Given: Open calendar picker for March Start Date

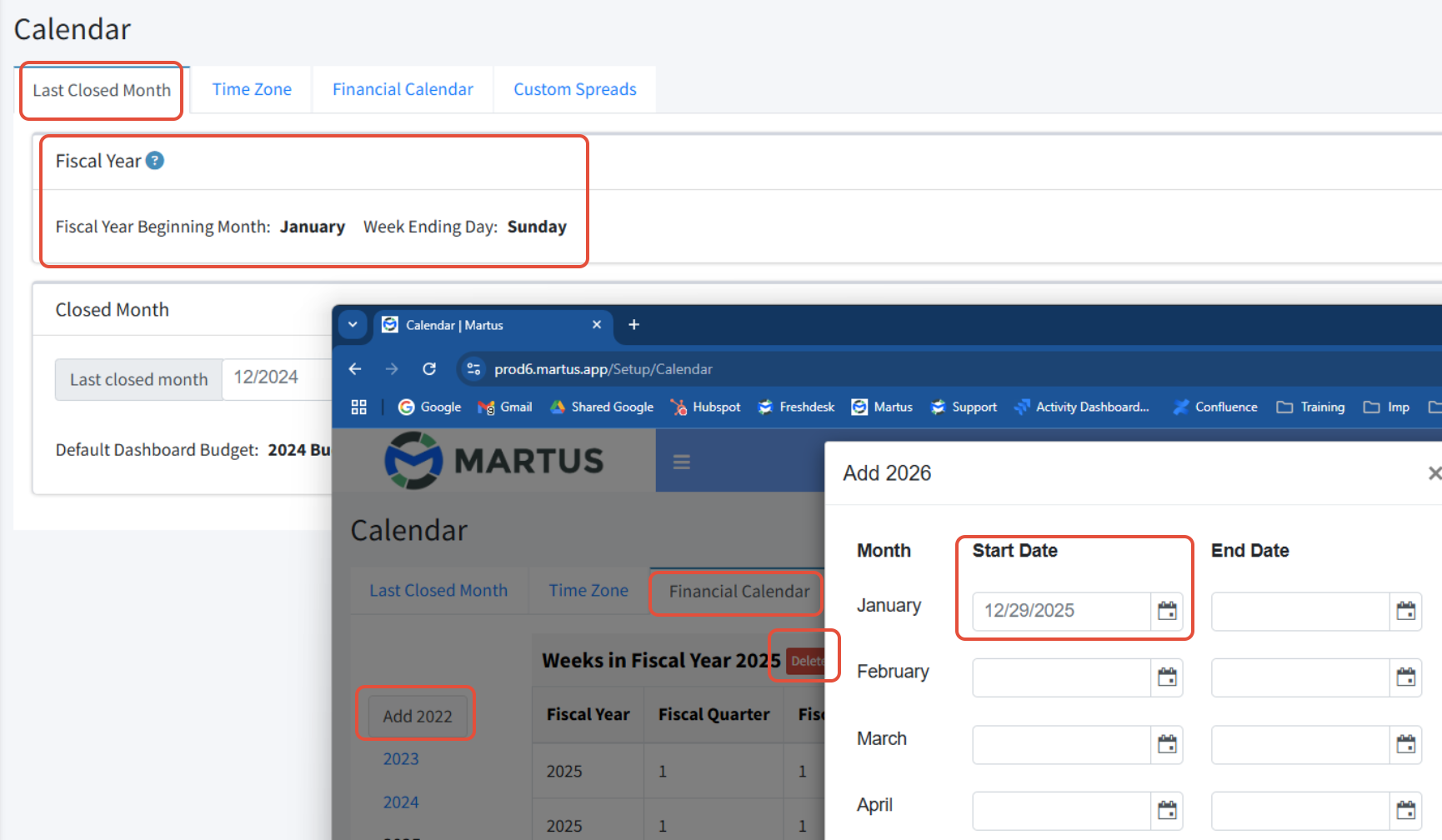Looking at the screenshot, I should (x=1167, y=743).
